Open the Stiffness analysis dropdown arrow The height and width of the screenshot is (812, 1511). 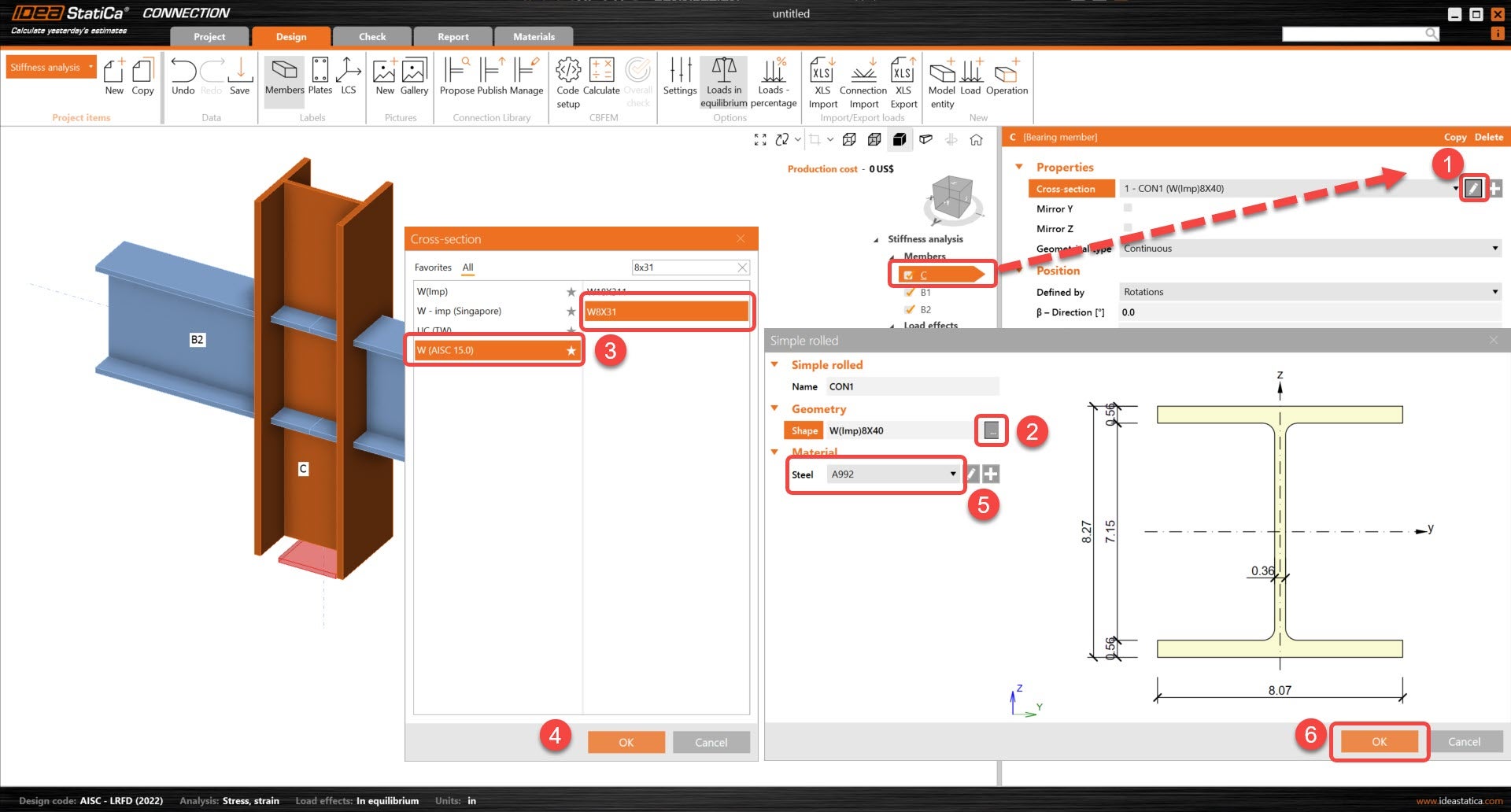[90, 67]
